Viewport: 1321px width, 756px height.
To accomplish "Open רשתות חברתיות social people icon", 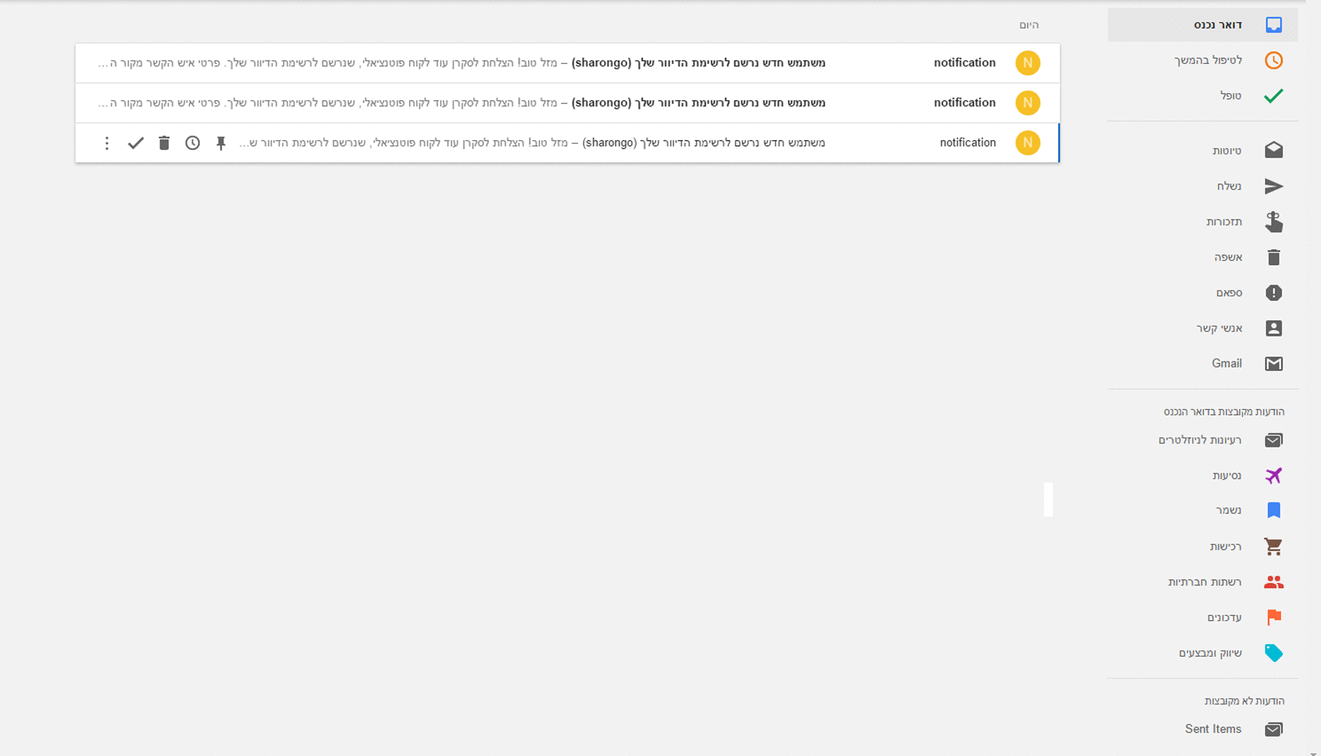I will (x=1273, y=582).
